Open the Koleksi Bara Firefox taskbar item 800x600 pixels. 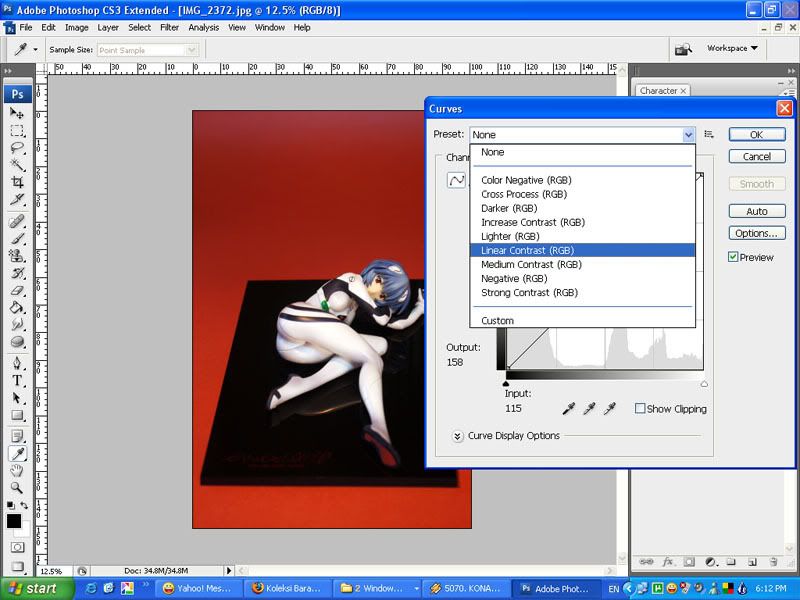(287, 589)
